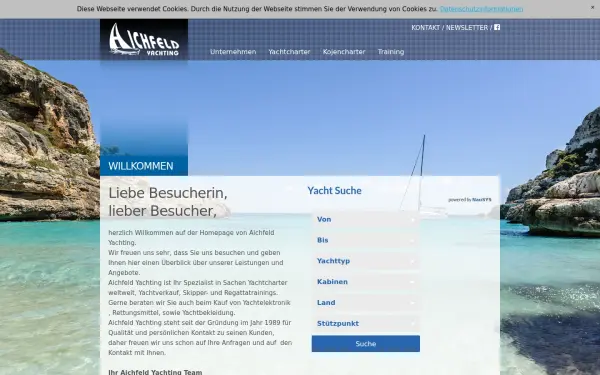The height and width of the screenshot is (375, 600).
Task: Click 'Liebe Besucherin, lieber Besucher,' heading
Action: pos(168,202)
